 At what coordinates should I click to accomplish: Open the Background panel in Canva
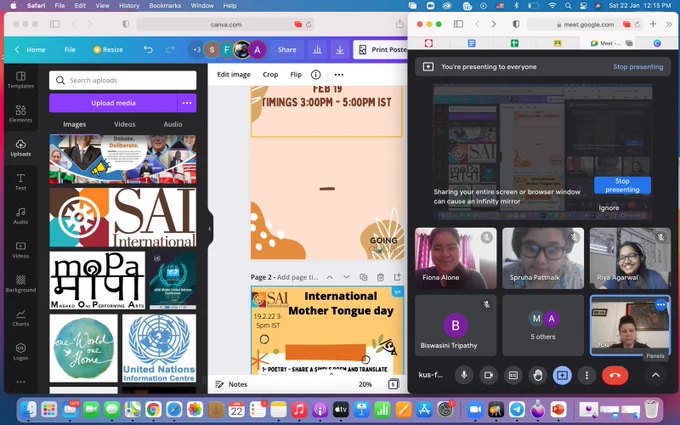click(x=20, y=284)
